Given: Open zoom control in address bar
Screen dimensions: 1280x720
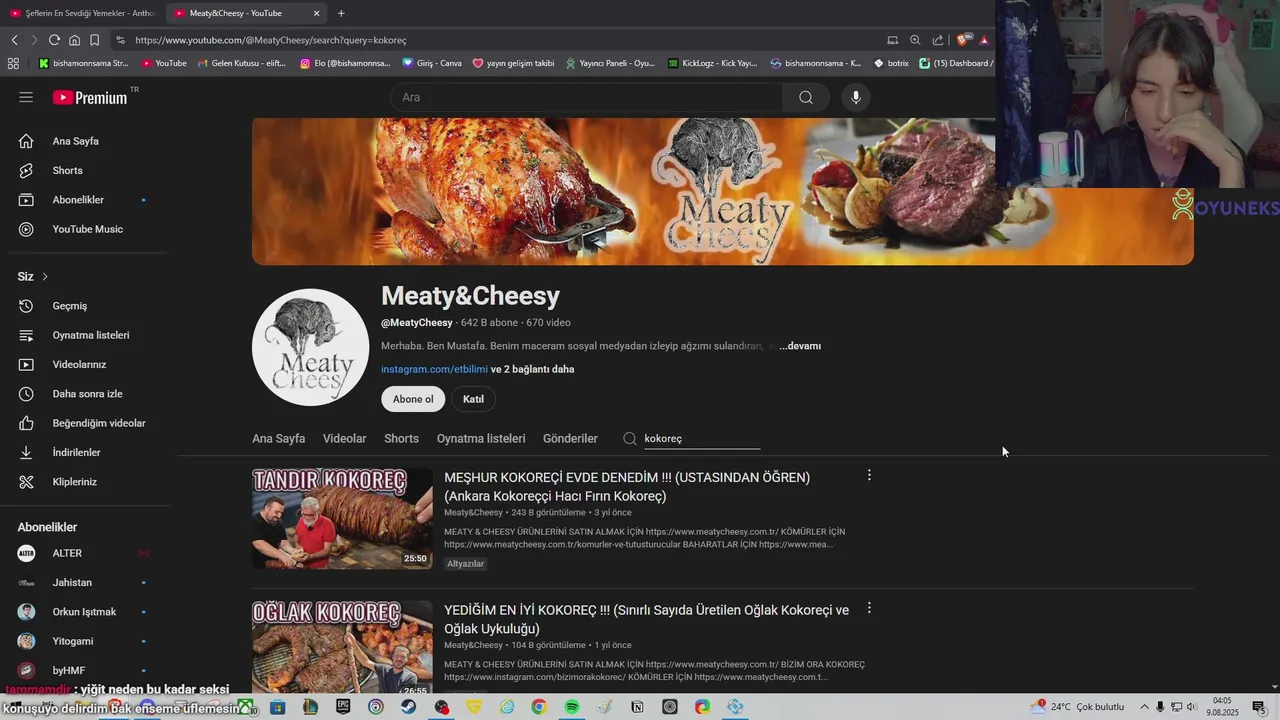Looking at the screenshot, I should click(x=915, y=40).
